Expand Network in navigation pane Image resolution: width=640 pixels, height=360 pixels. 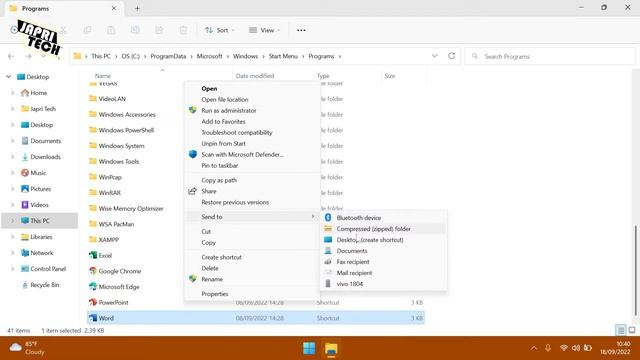click(x=12, y=253)
